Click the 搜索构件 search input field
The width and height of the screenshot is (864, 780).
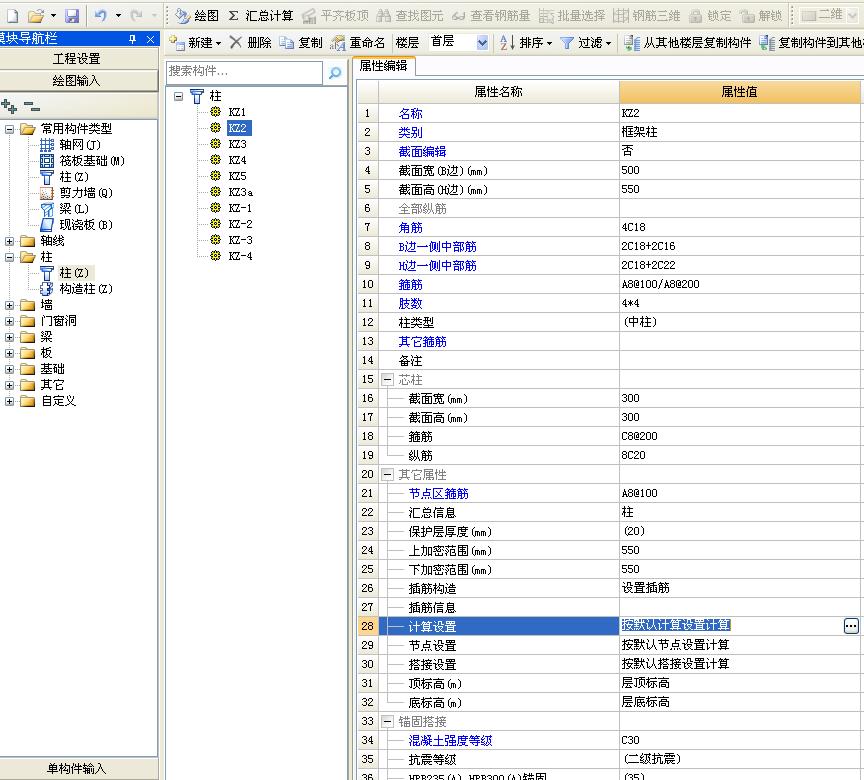(244, 72)
